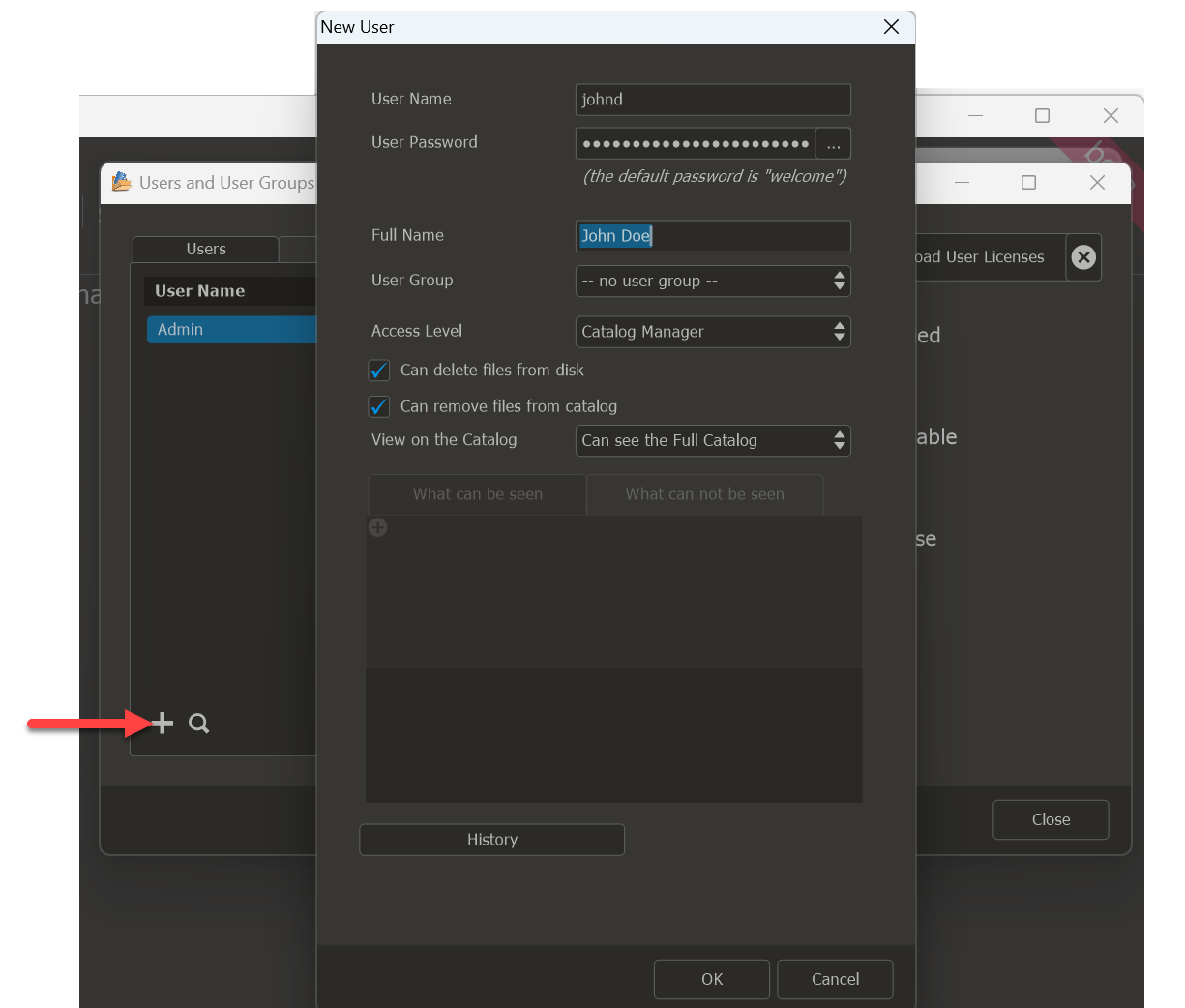Viewport: 1185px width, 1008px height.
Task: Add a new user with plus icon
Action: pos(163,723)
